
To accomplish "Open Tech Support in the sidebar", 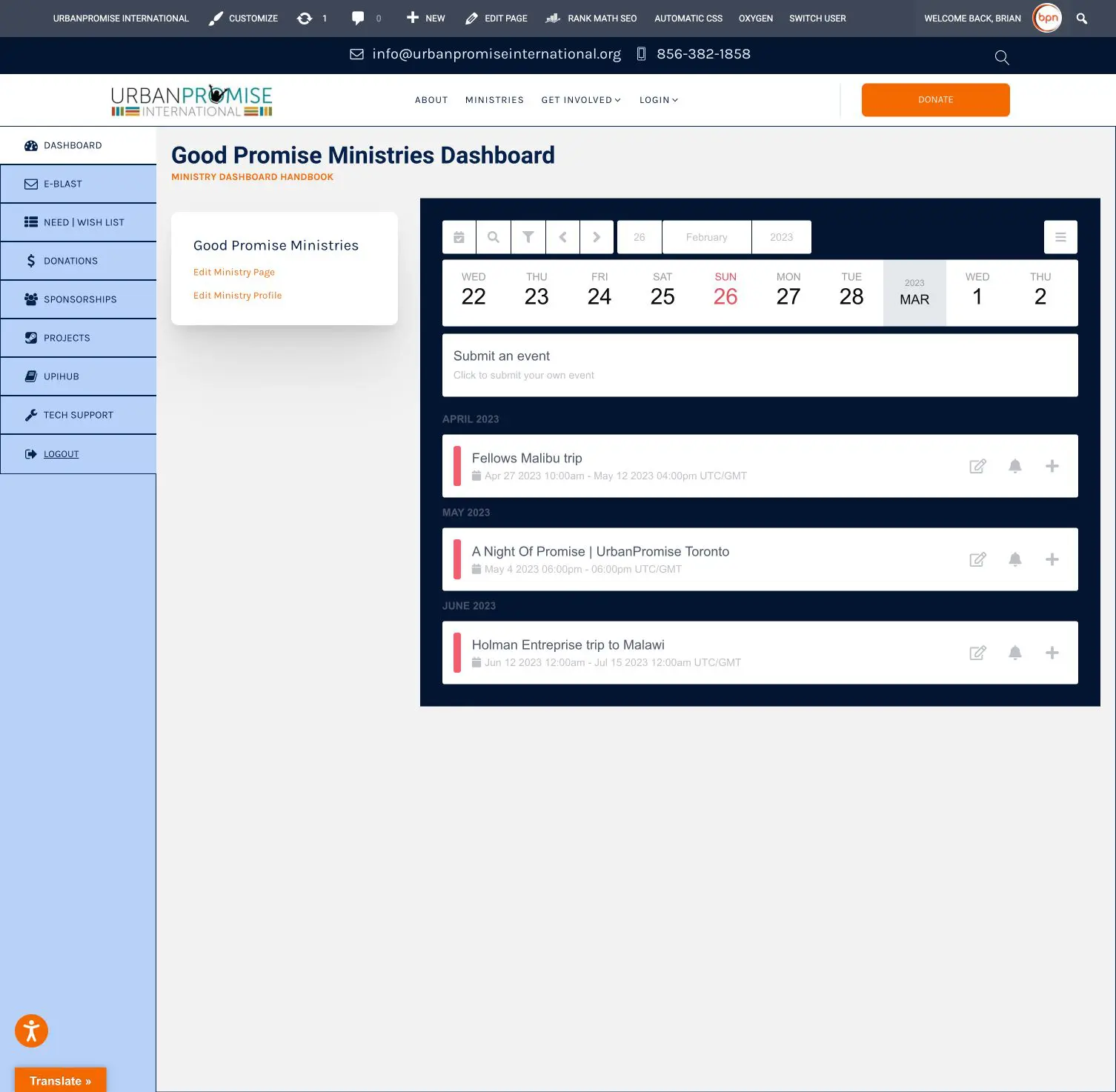I will point(79,415).
